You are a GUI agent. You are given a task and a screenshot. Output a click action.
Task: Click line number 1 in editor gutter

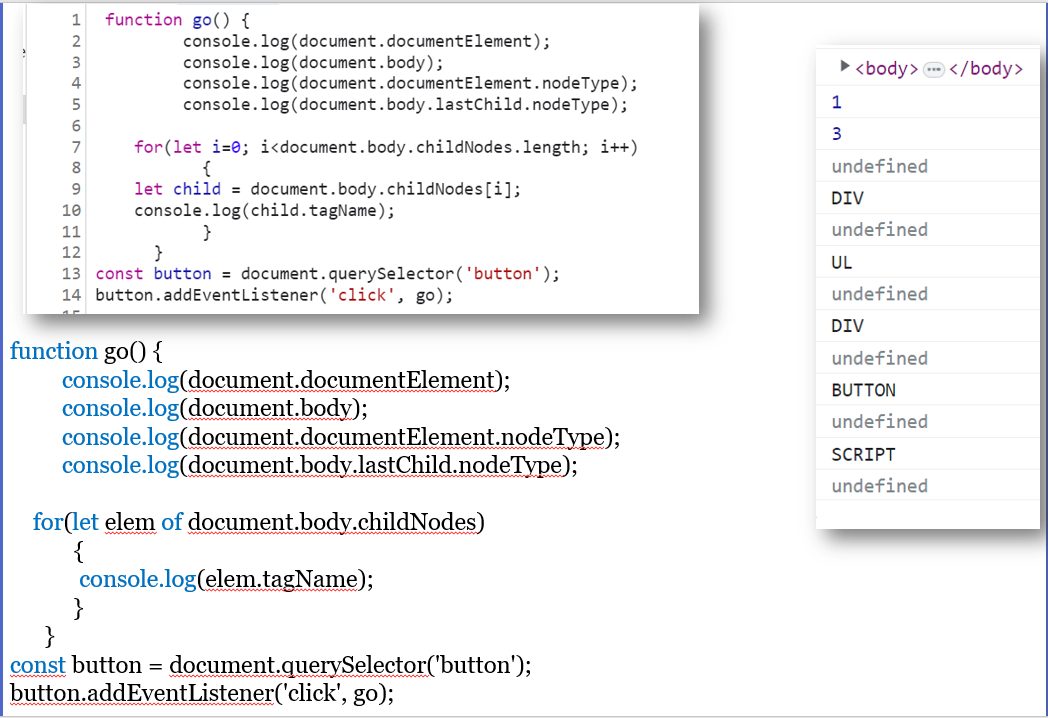tap(76, 20)
